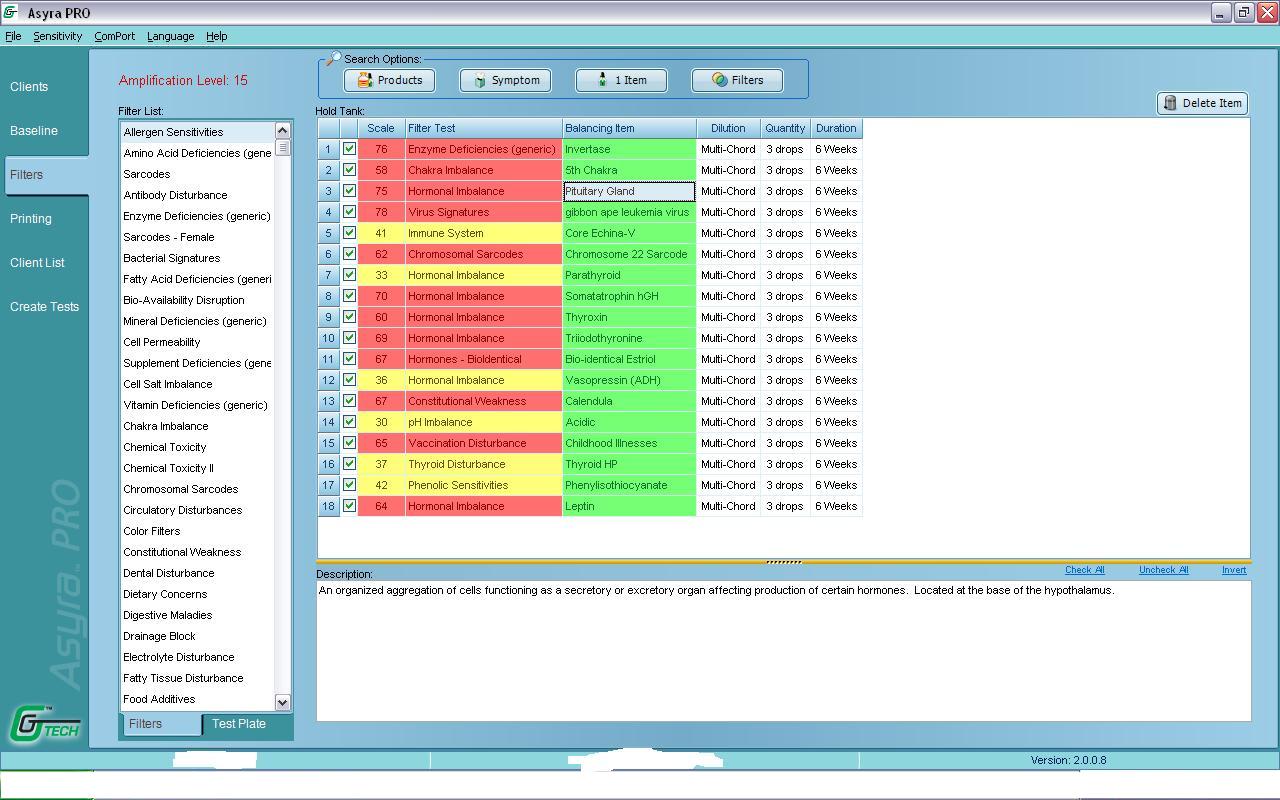
Task: Uncheck row 13 Constitutional Weakness checkbox
Action: pos(349,401)
